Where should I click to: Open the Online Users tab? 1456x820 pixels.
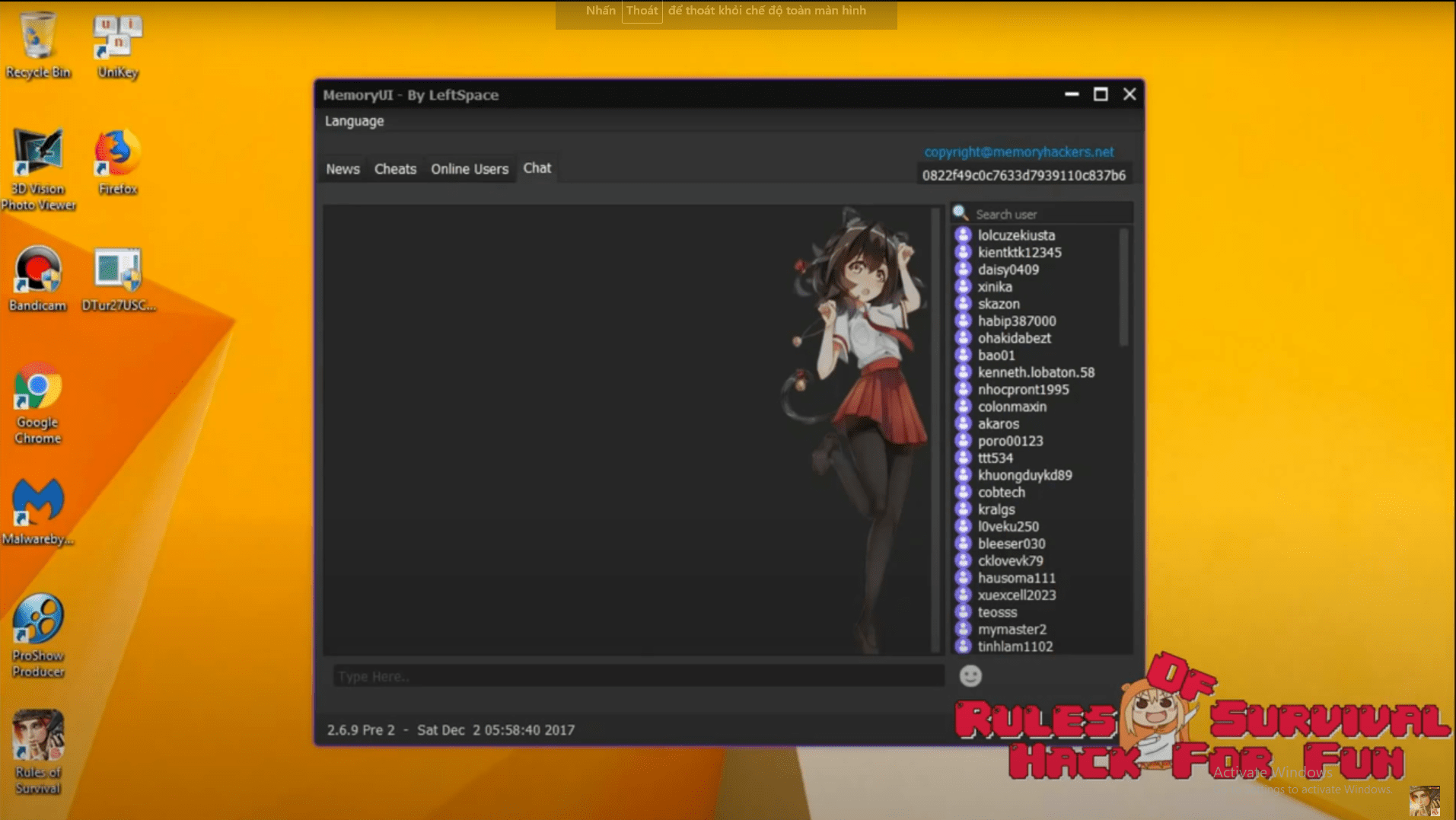tap(470, 169)
